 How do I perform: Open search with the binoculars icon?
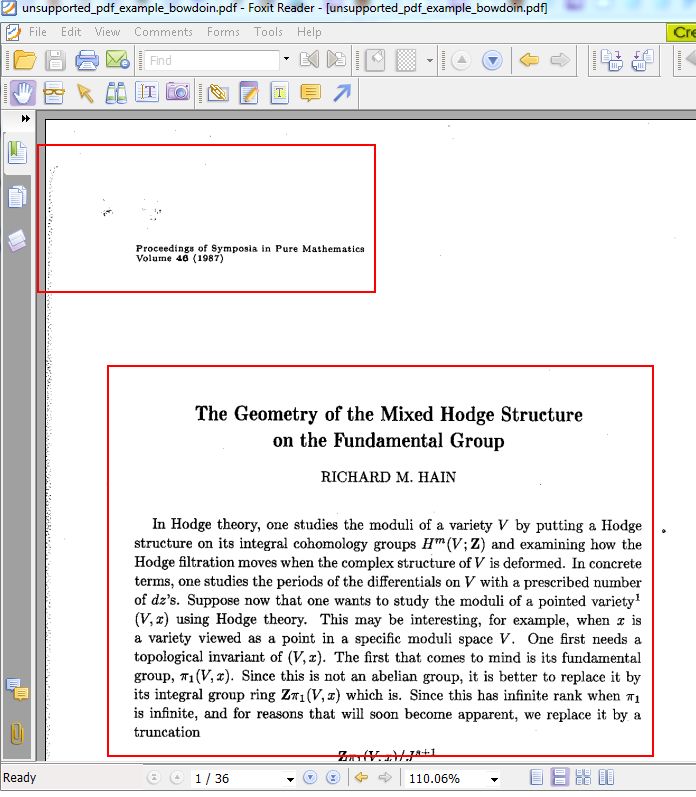point(116,93)
